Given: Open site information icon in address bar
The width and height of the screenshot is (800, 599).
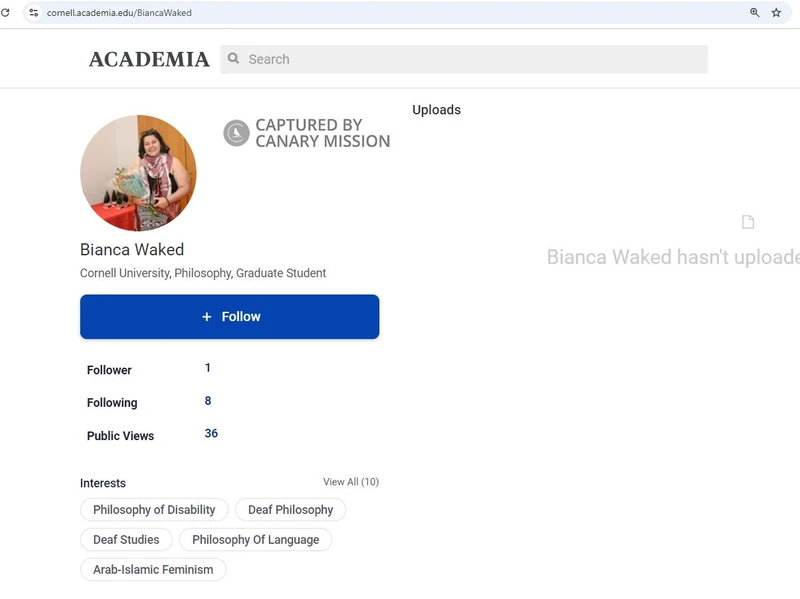Looking at the screenshot, I should [x=33, y=13].
